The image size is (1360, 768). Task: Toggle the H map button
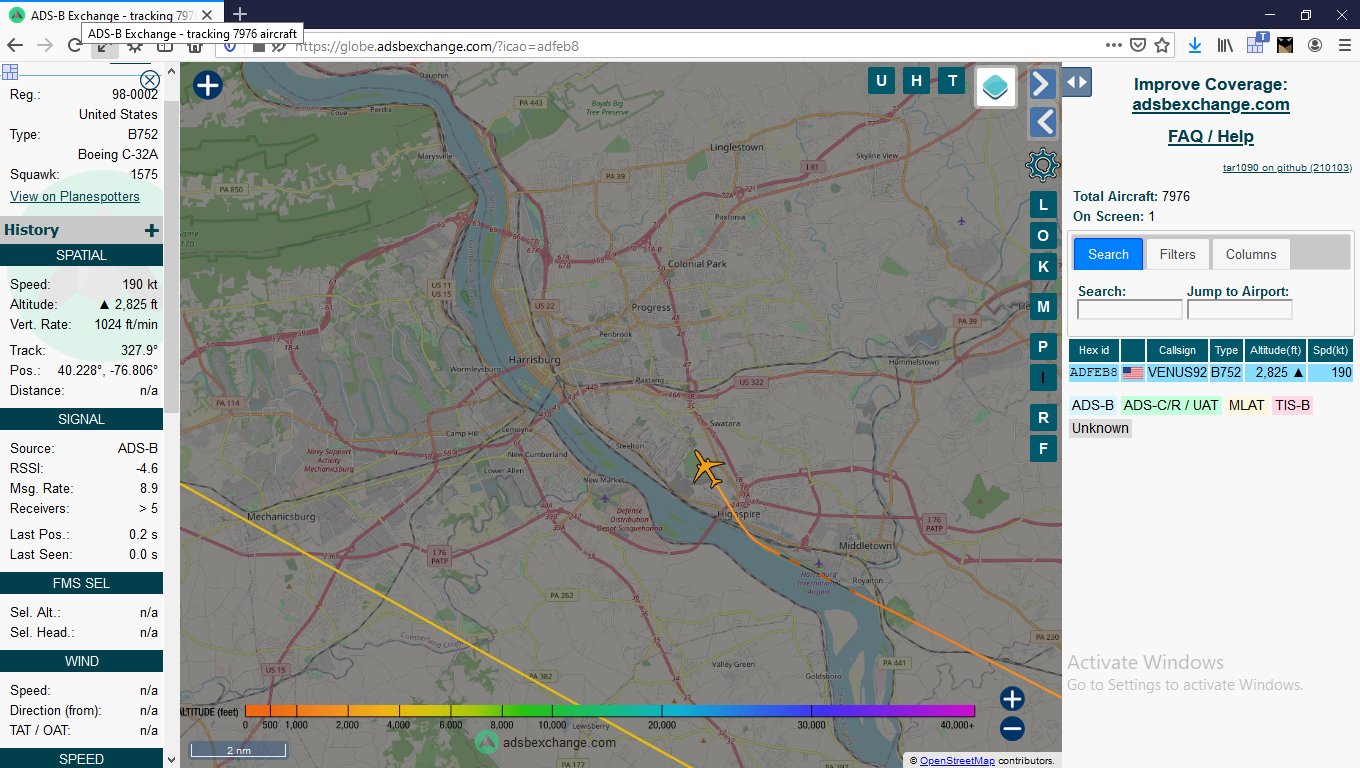pos(916,81)
